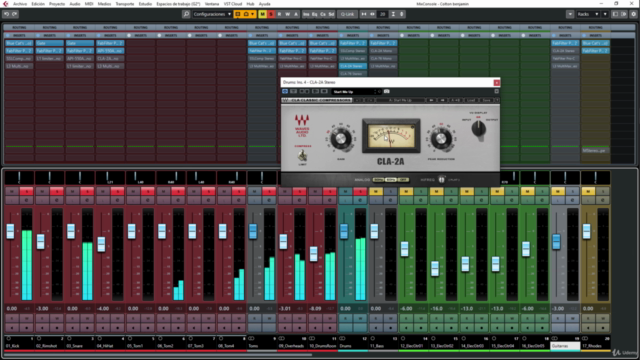Bypass all EQs with the Eq button
Image resolution: width=640 pixels, height=360 pixels.
coord(315,14)
